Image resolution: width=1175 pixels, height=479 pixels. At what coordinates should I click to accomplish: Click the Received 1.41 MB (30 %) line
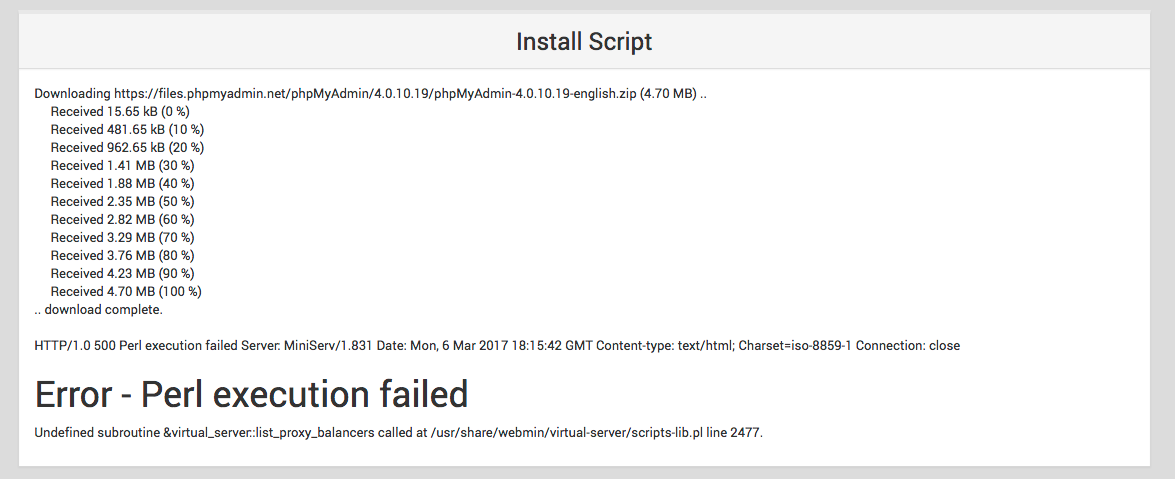(x=122, y=166)
